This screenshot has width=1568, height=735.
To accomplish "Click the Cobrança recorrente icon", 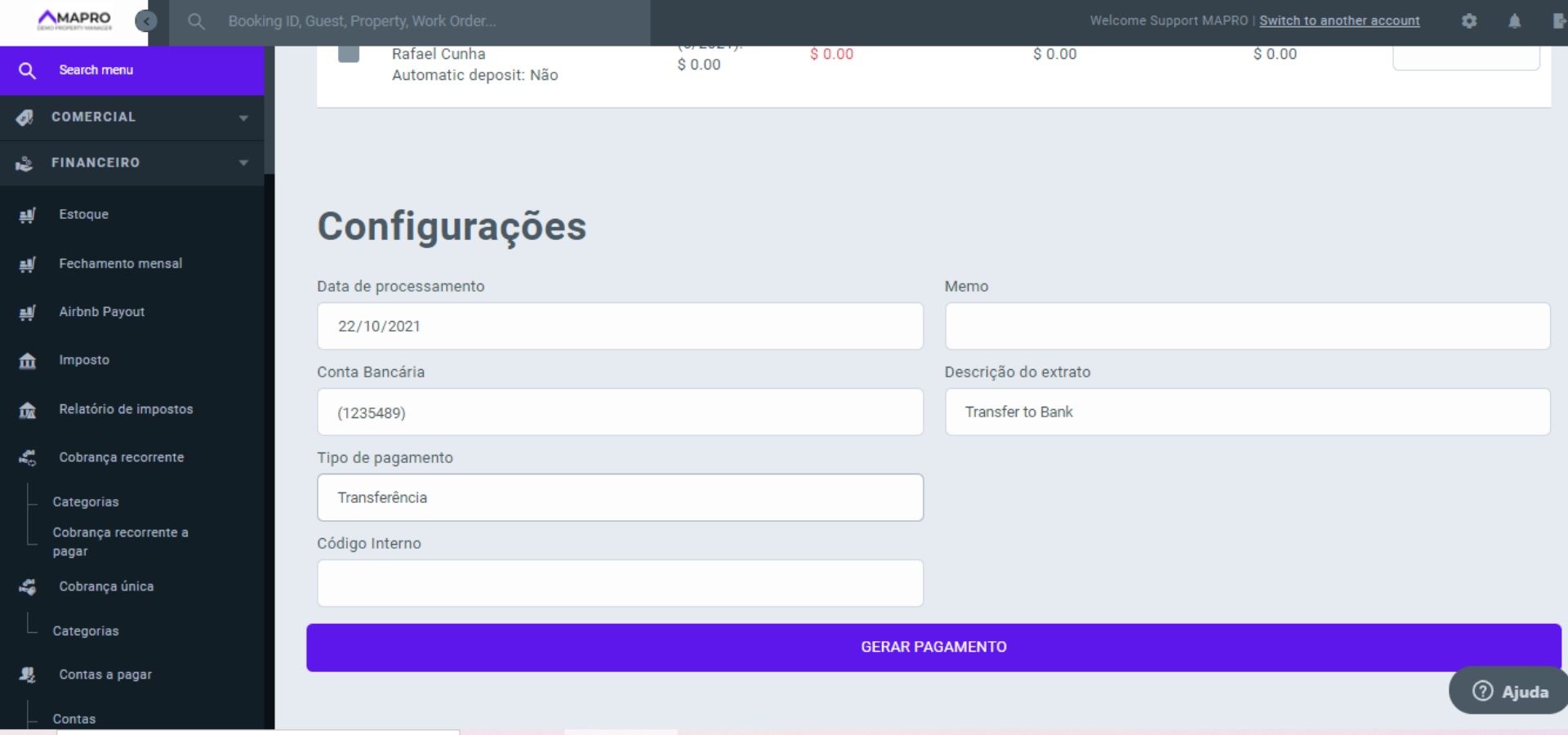I will pos(28,457).
